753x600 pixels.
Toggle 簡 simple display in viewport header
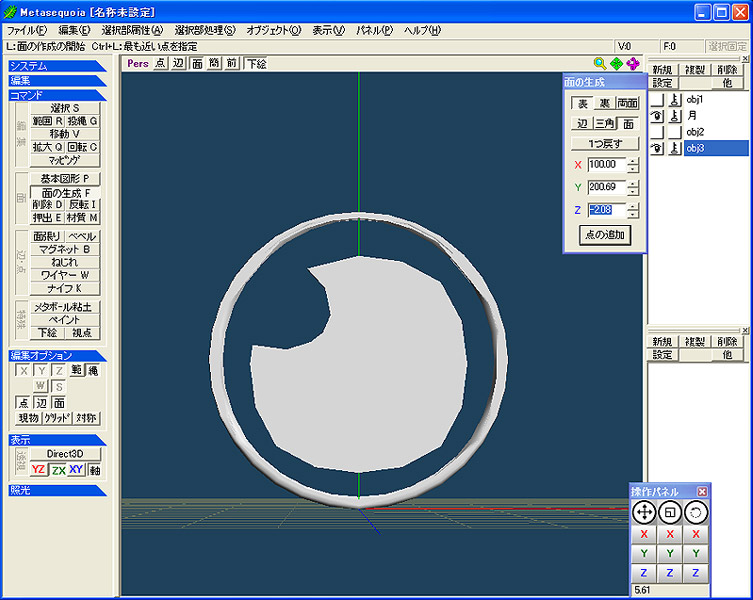pyautogui.click(x=214, y=63)
